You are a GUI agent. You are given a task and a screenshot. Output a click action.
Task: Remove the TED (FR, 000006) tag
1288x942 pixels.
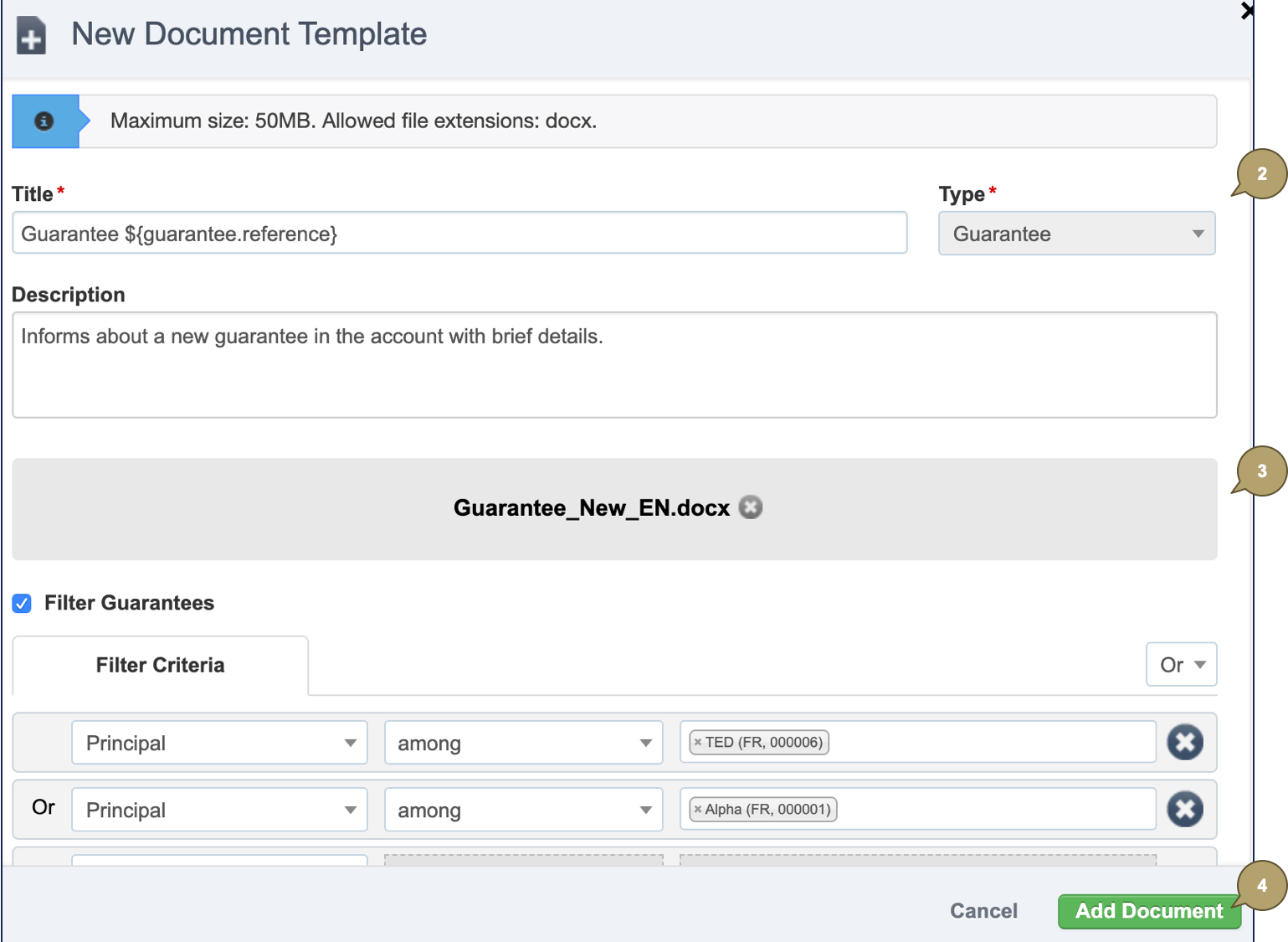point(699,742)
